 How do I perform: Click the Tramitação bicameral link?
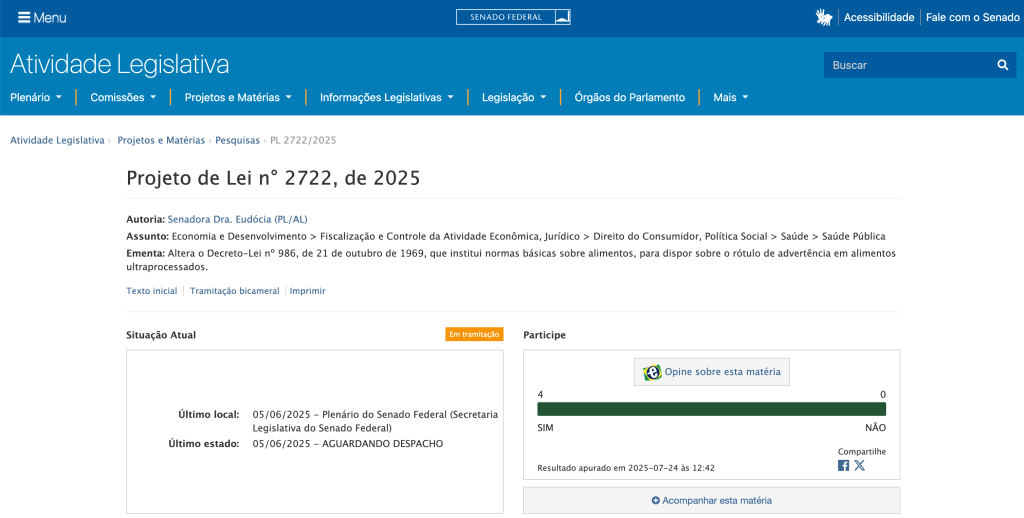[234, 291]
